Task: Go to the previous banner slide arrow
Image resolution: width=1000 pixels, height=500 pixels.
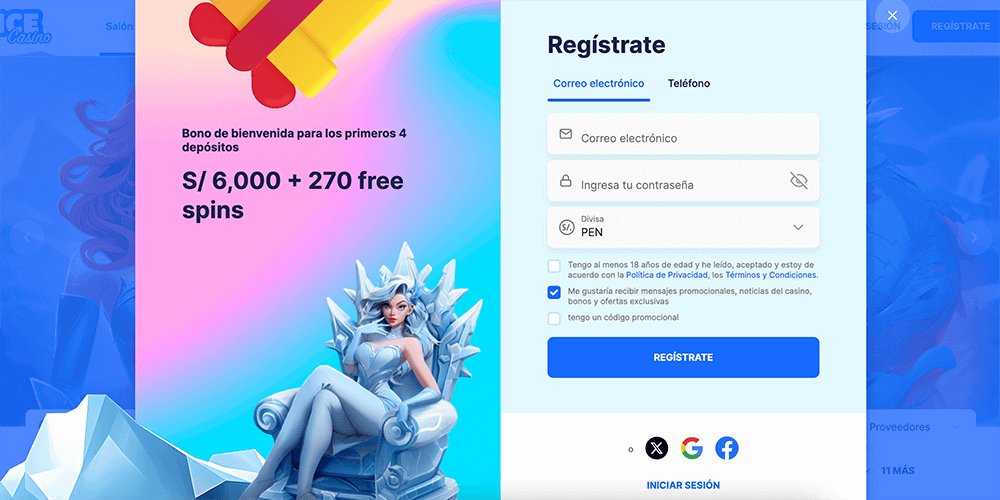Action: tap(27, 237)
